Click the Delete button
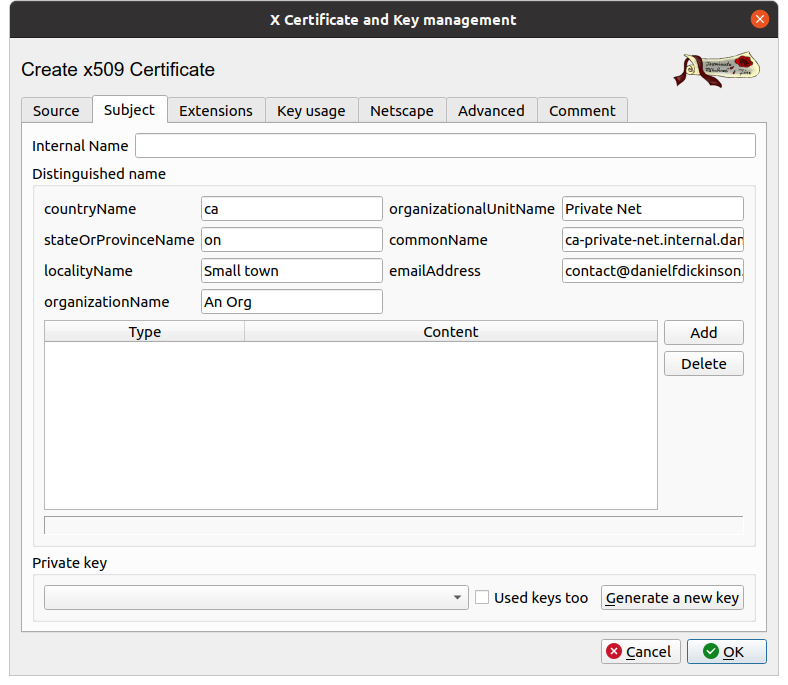788x685 pixels. (704, 364)
